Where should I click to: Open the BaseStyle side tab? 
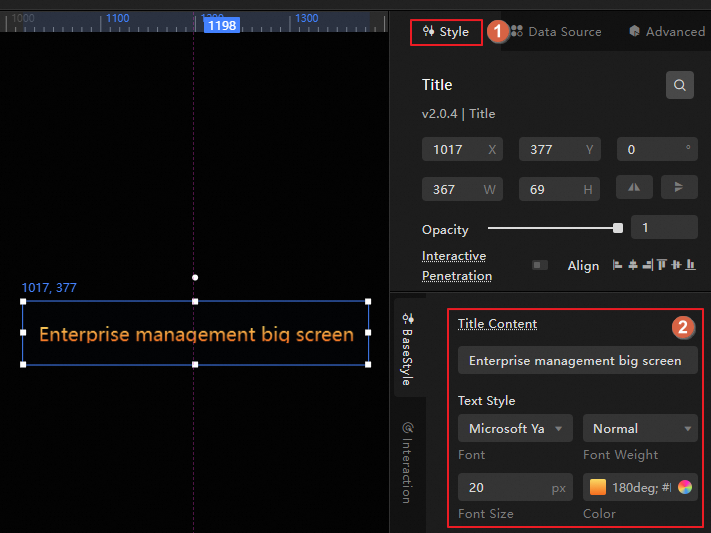pos(408,348)
